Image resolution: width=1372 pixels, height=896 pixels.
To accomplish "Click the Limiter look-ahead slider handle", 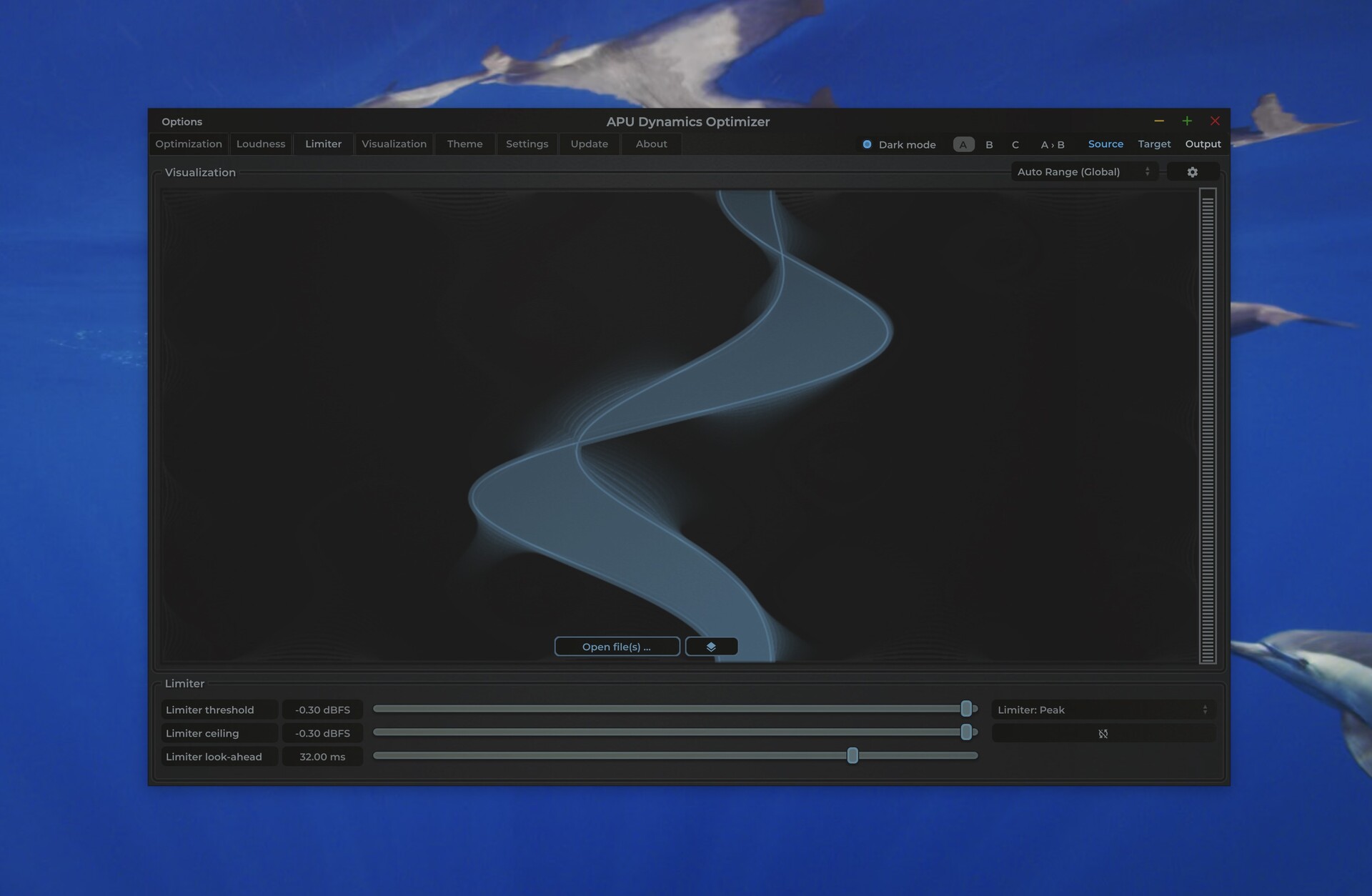I will [x=852, y=755].
